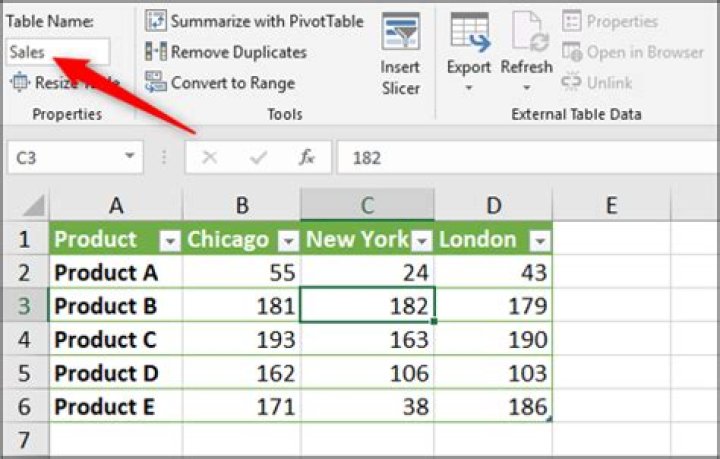Click the Table Name field containing Sales
The image size is (720, 459).
point(58,52)
